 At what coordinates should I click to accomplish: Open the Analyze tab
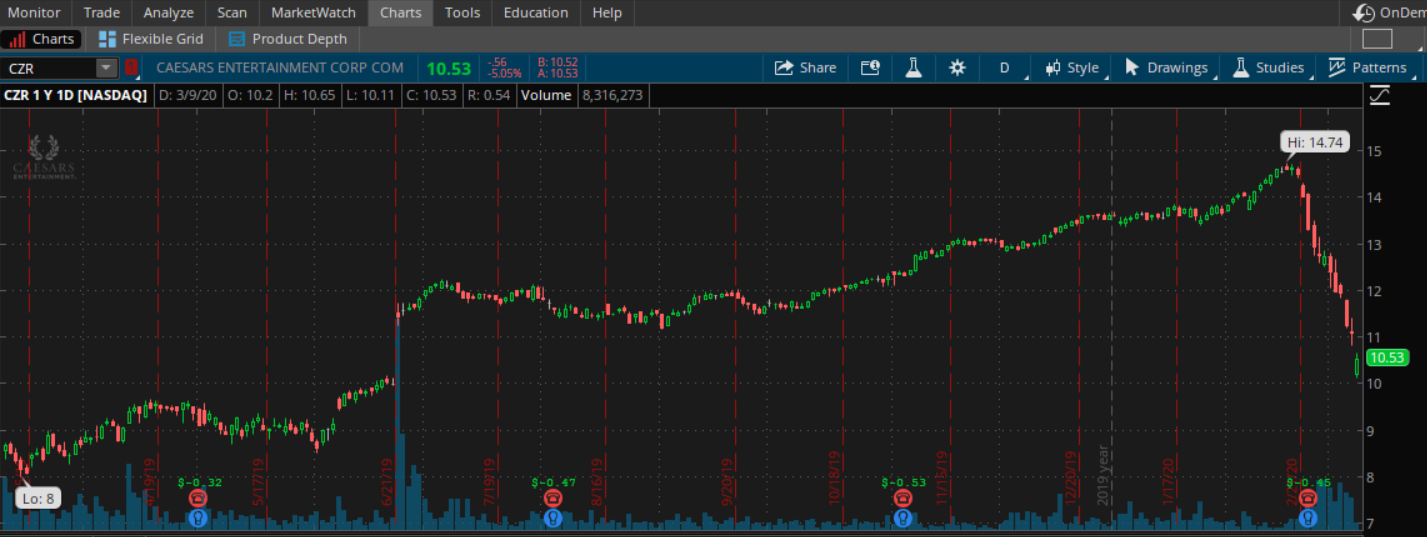tap(168, 13)
